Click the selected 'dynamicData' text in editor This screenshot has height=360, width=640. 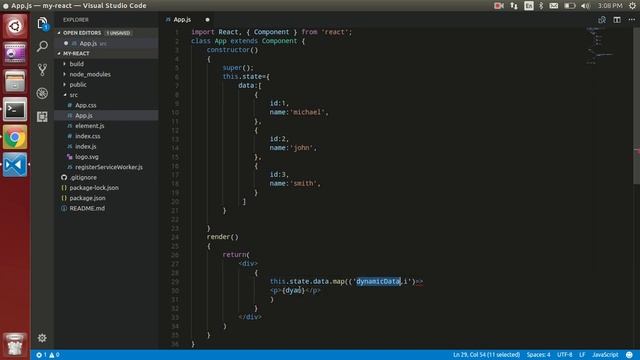378,281
